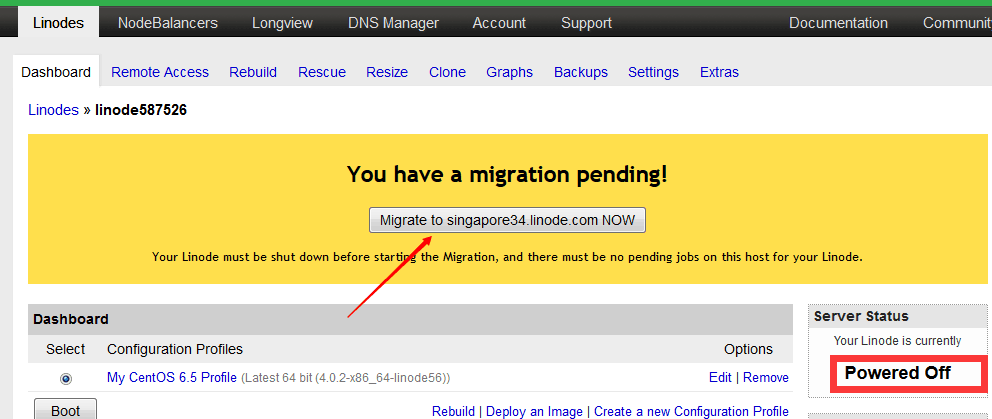Click the Options column header

pyautogui.click(x=748, y=349)
